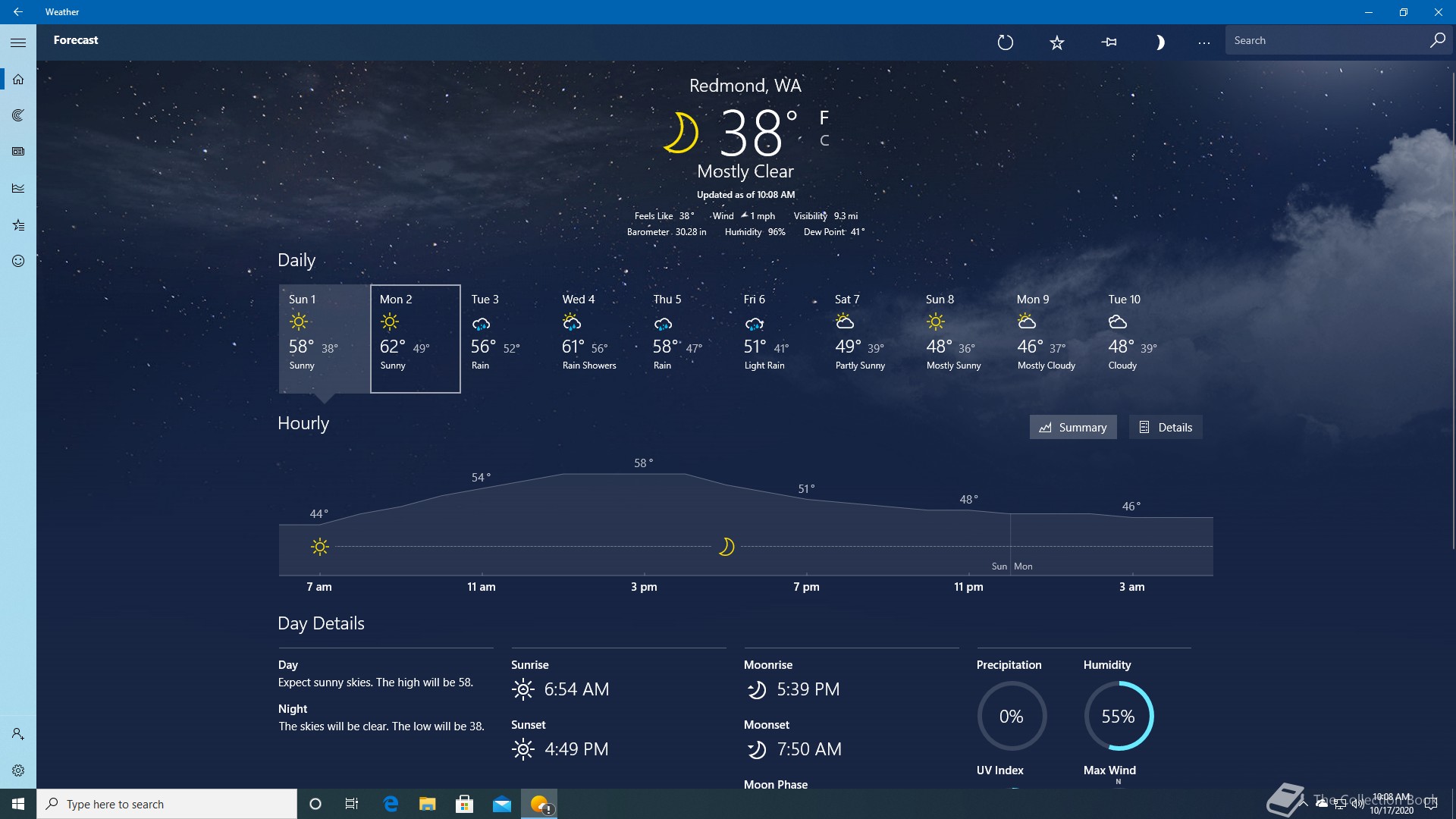This screenshot has height=819, width=1456.
Task: Open File Explorer from taskbar
Action: [x=428, y=804]
